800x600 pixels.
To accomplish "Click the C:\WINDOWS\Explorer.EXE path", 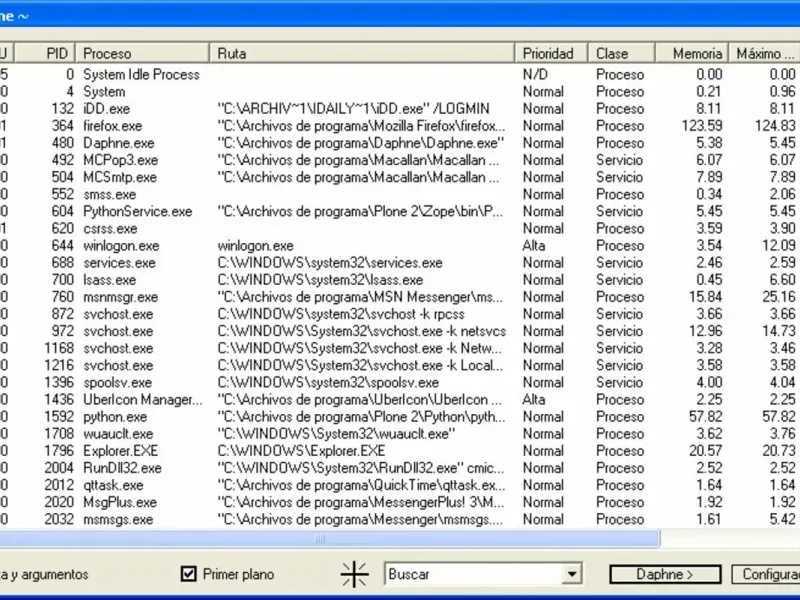I will [x=301, y=451].
